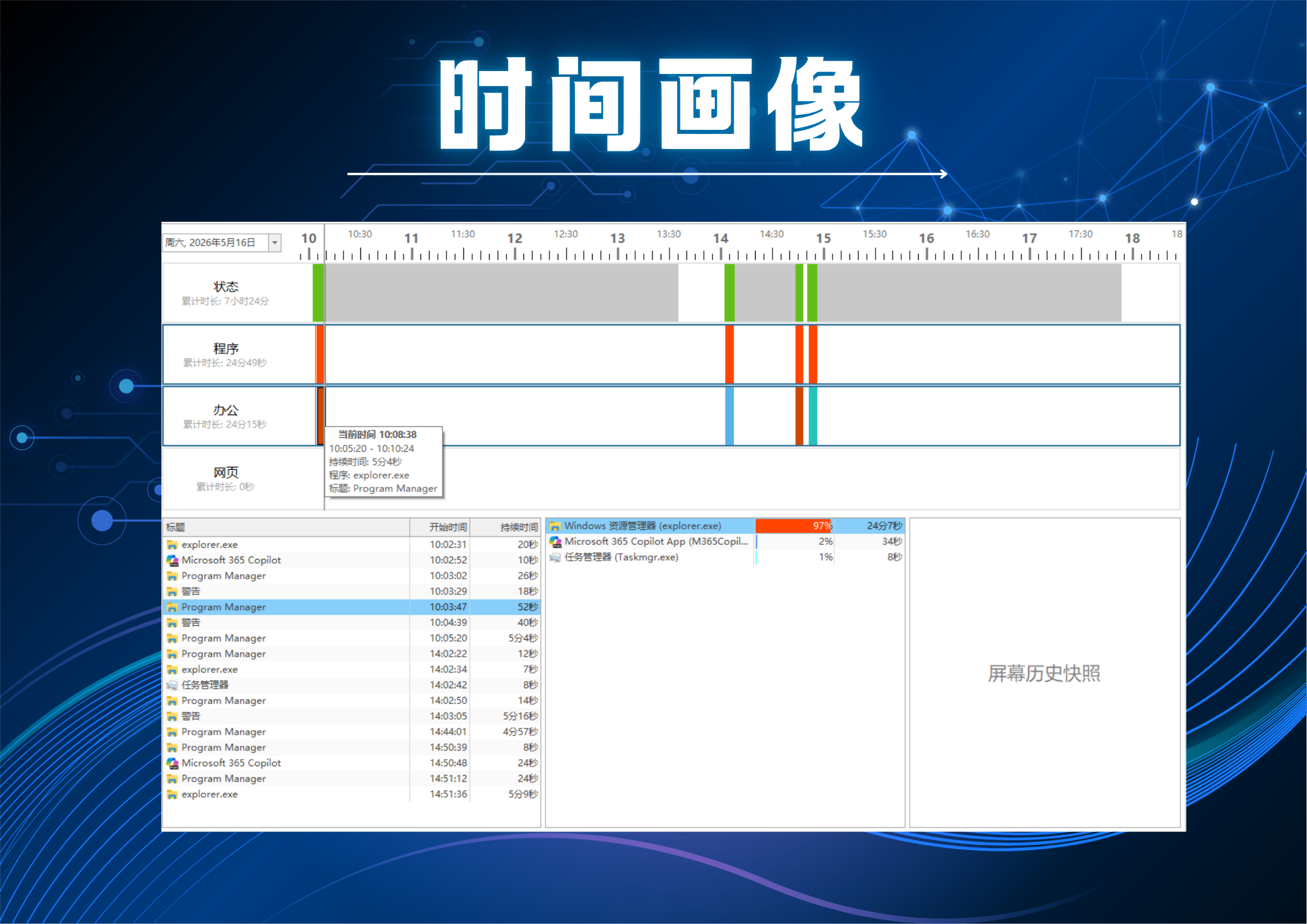Select 任务管理器 title at 14:02:42
This screenshot has width=1307, height=924.
click(205, 685)
